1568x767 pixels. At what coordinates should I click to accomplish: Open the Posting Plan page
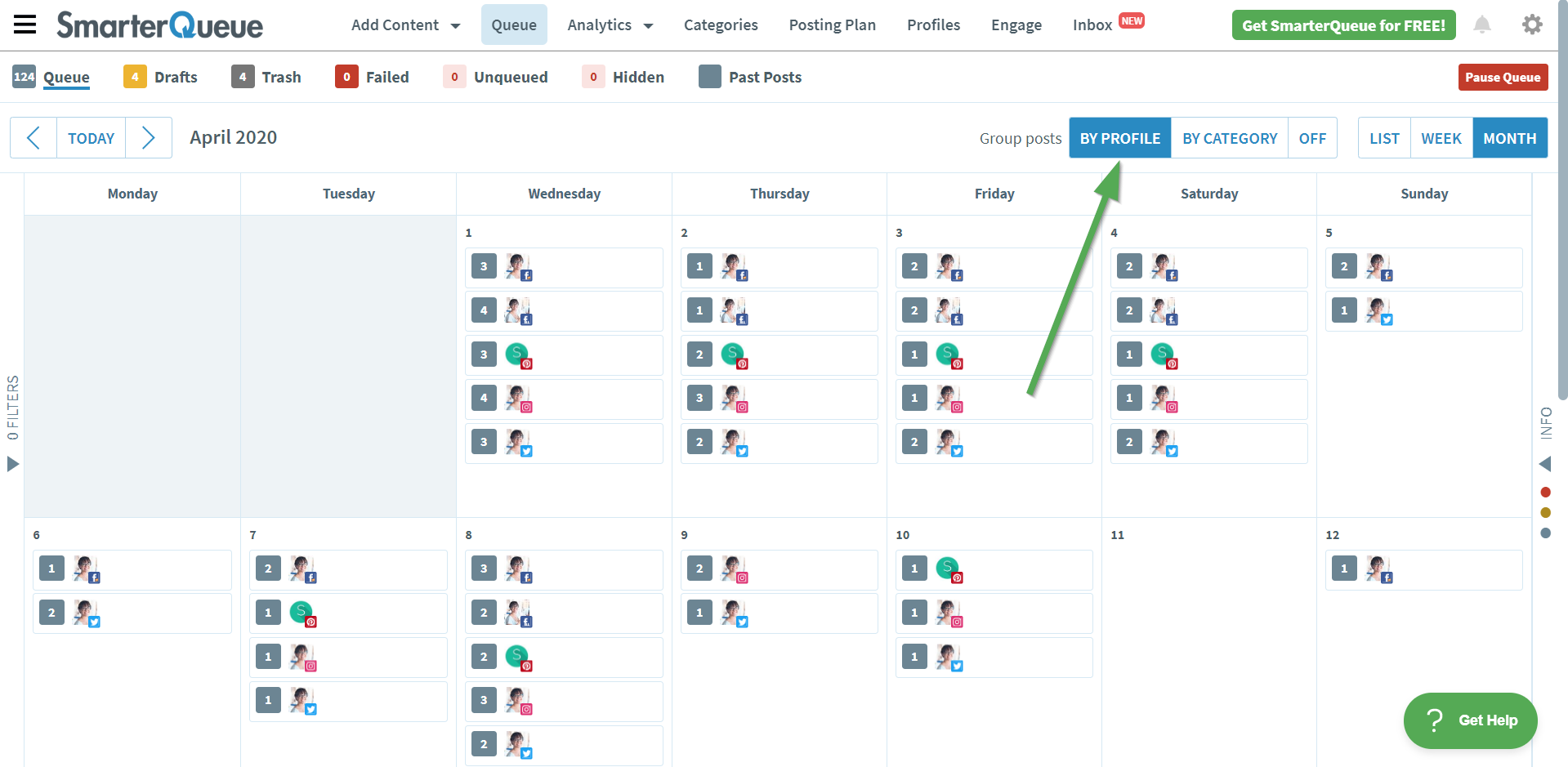[x=832, y=25]
